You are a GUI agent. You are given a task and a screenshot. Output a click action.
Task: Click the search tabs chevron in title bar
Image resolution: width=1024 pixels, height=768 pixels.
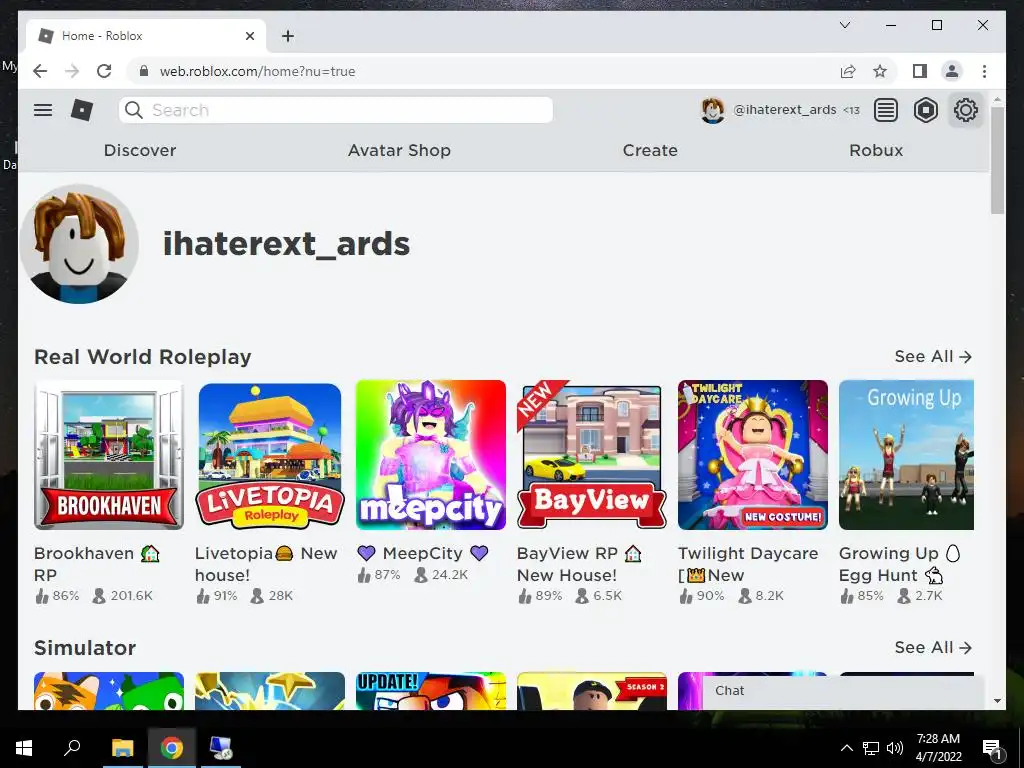[x=845, y=25]
